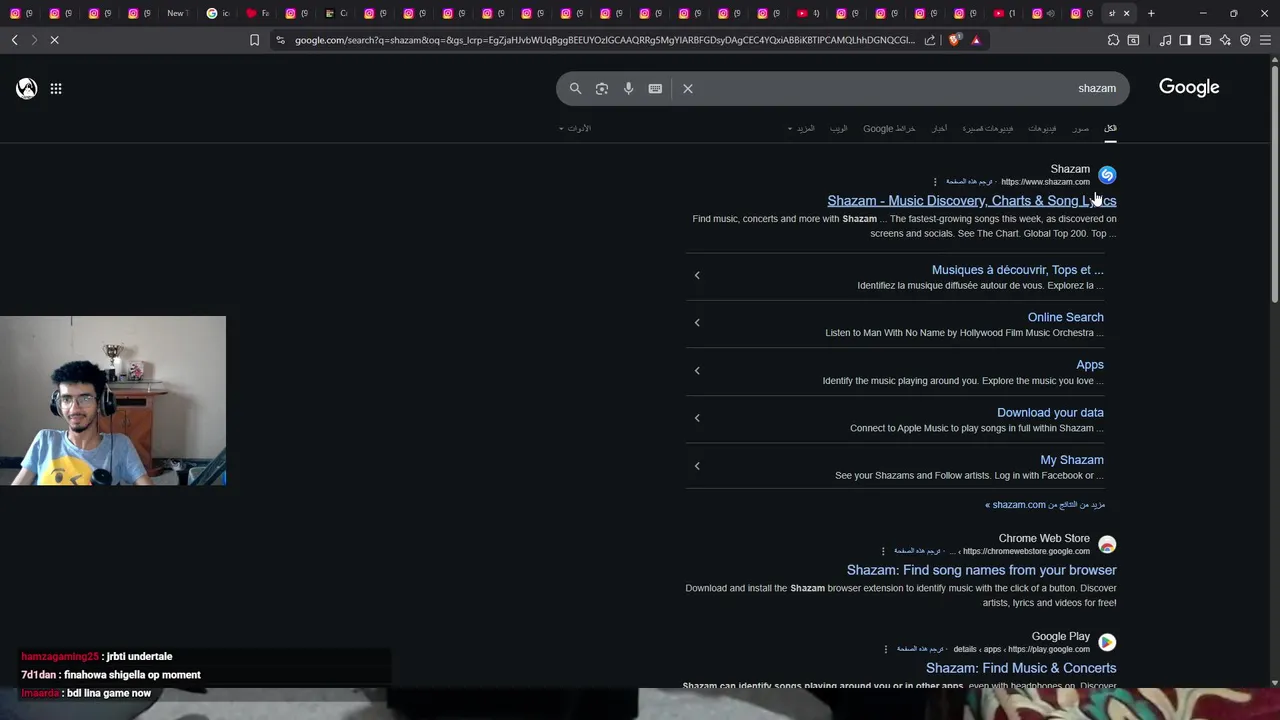Image resolution: width=1280 pixels, height=720 pixels.
Task: Translate the shazam.com page link
Action: click(x=969, y=182)
